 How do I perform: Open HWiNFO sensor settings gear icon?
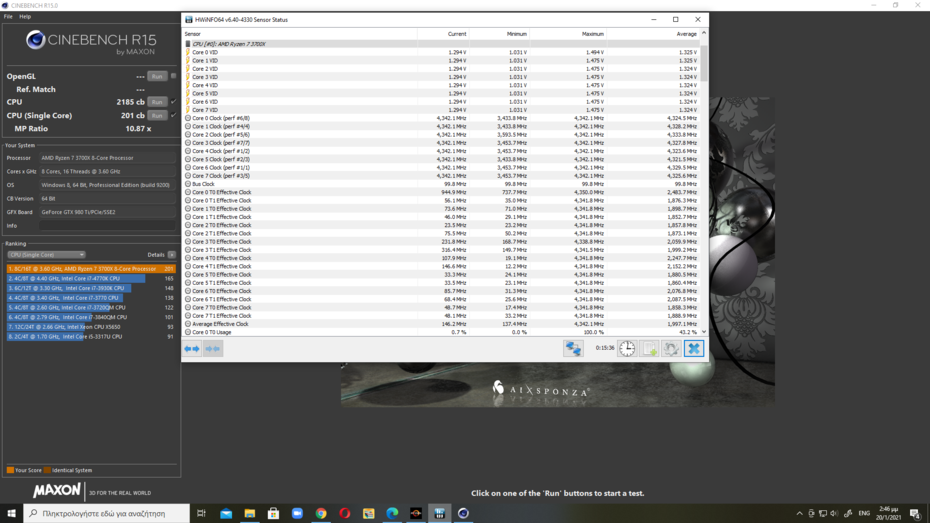(671, 349)
